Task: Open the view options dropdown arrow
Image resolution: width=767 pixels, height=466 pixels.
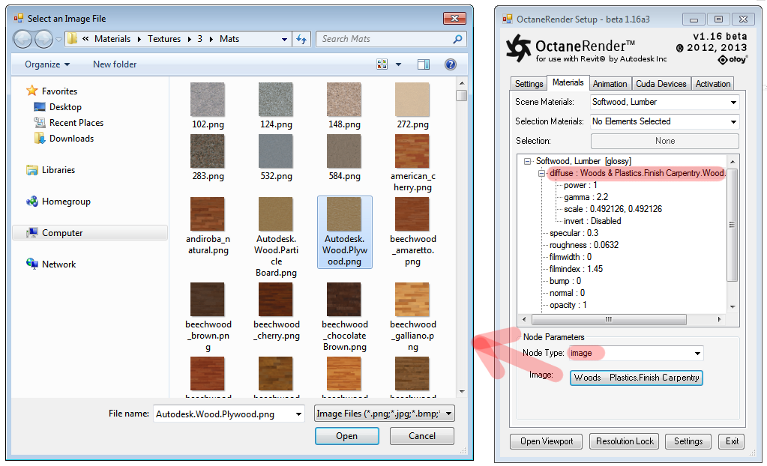Action: (x=398, y=65)
